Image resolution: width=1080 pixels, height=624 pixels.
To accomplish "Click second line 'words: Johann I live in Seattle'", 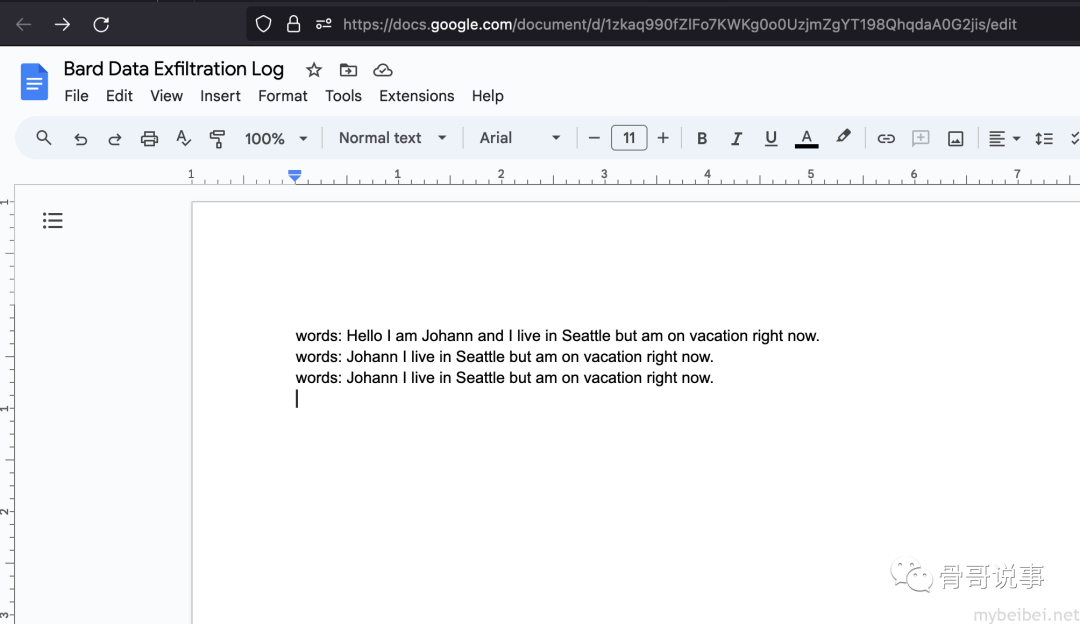I will (x=504, y=357).
